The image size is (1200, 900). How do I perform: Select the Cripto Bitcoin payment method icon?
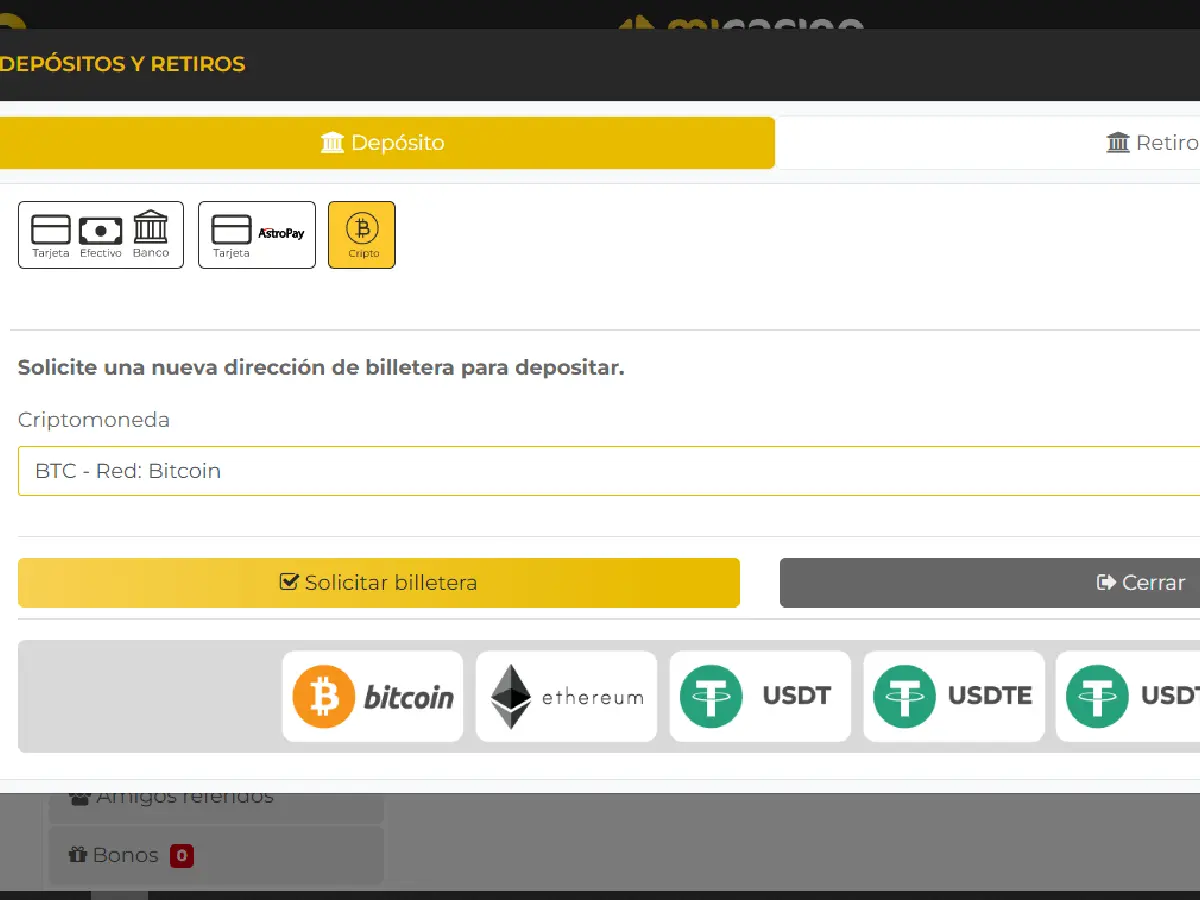point(362,235)
